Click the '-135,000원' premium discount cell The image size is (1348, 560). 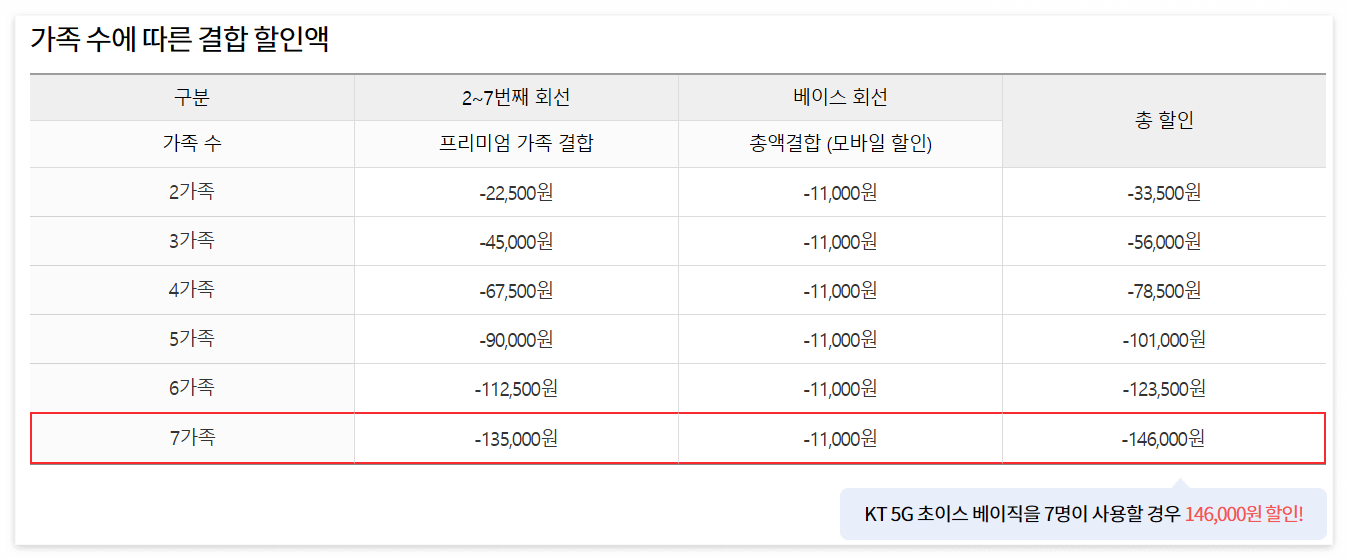pyautogui.click(x=516, y=438)
